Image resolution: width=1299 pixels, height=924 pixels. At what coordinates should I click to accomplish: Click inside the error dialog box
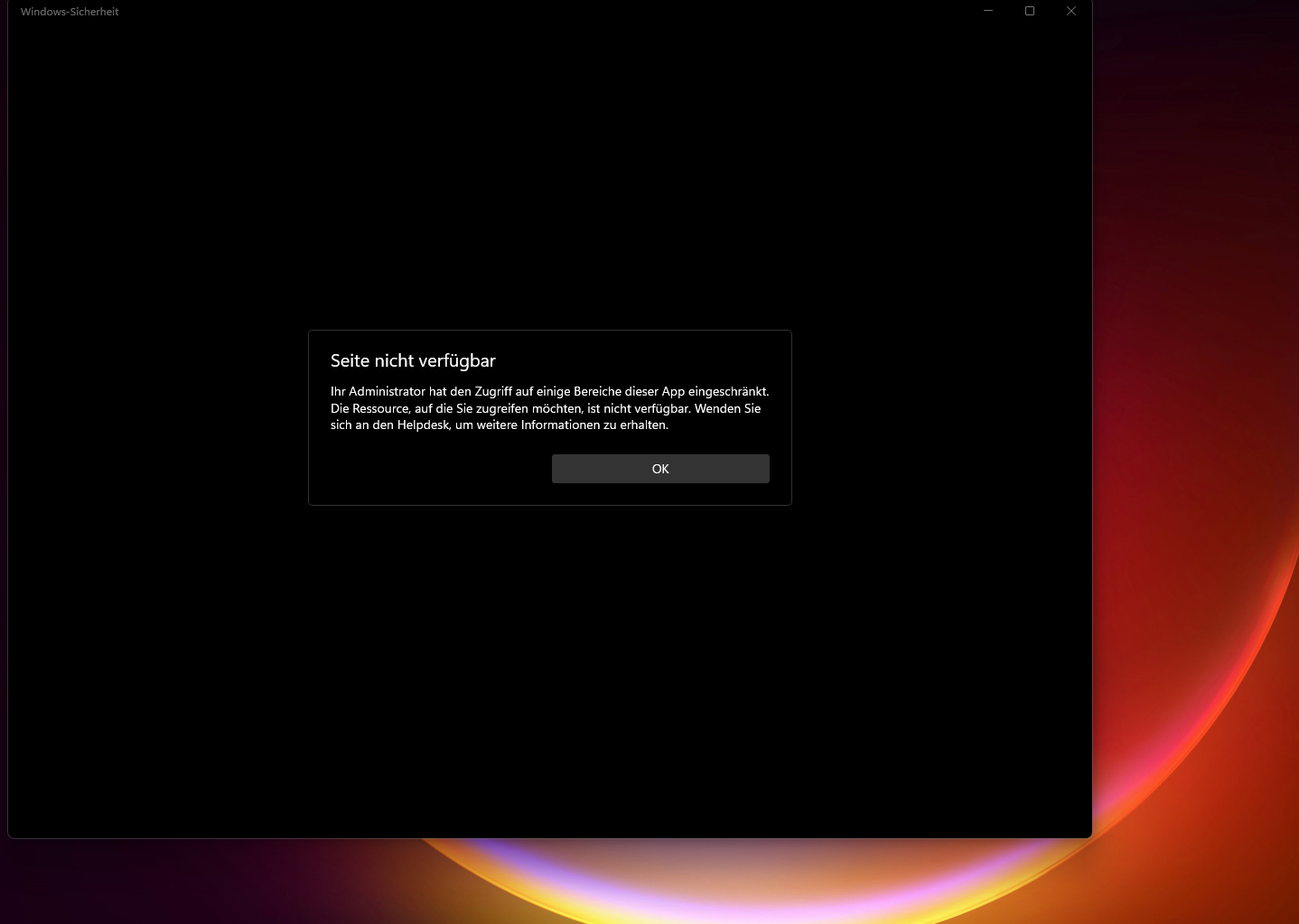[x=549, y=417]
